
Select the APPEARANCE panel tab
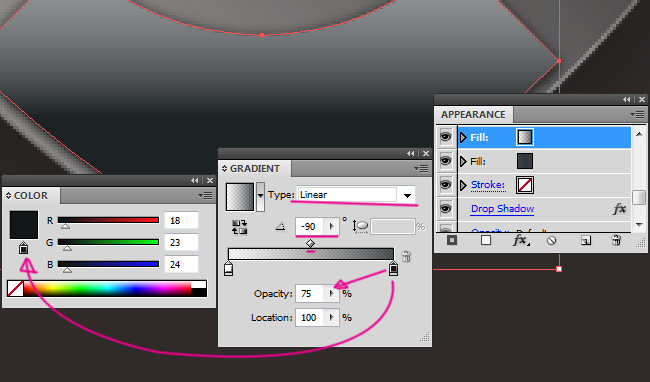(473, 114)
